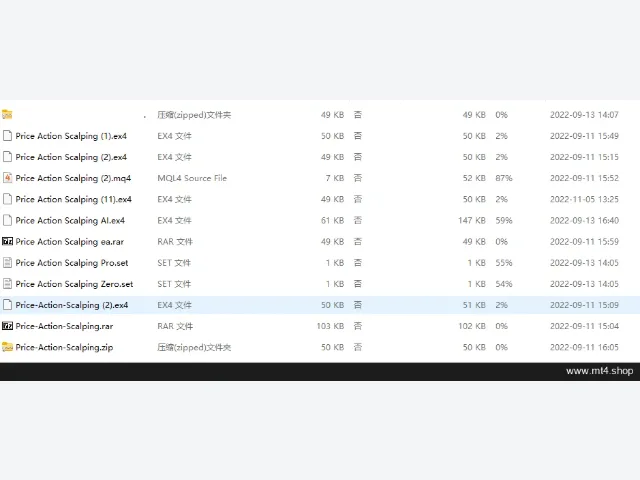Click the 87% ratio cell
Image resolution: width=640 pixels, height=480 pixels.
click(504, 178)
